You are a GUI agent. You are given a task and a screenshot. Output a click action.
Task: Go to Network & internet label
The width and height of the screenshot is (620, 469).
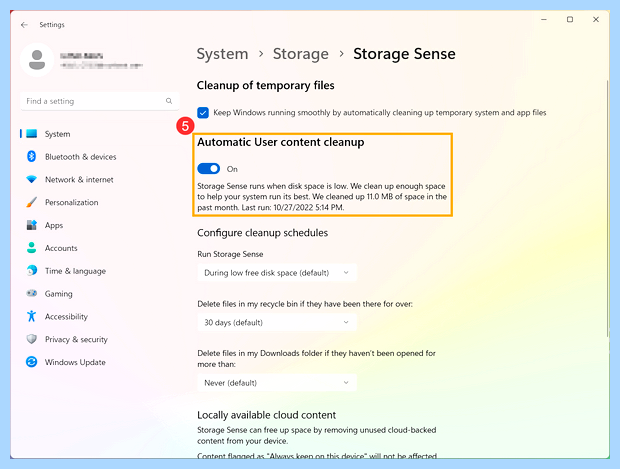coord(79,180)
